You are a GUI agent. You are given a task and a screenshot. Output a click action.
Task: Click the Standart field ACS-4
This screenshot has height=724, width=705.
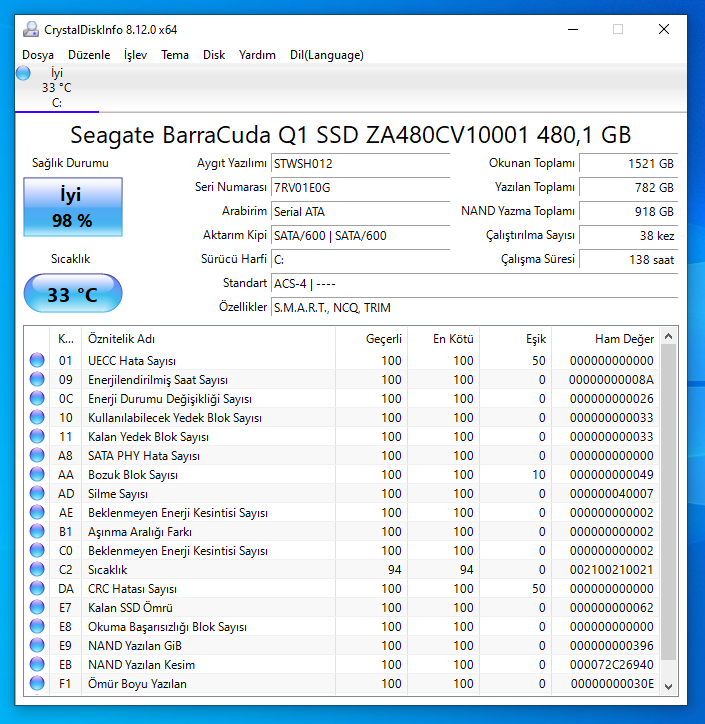point(475,284)
